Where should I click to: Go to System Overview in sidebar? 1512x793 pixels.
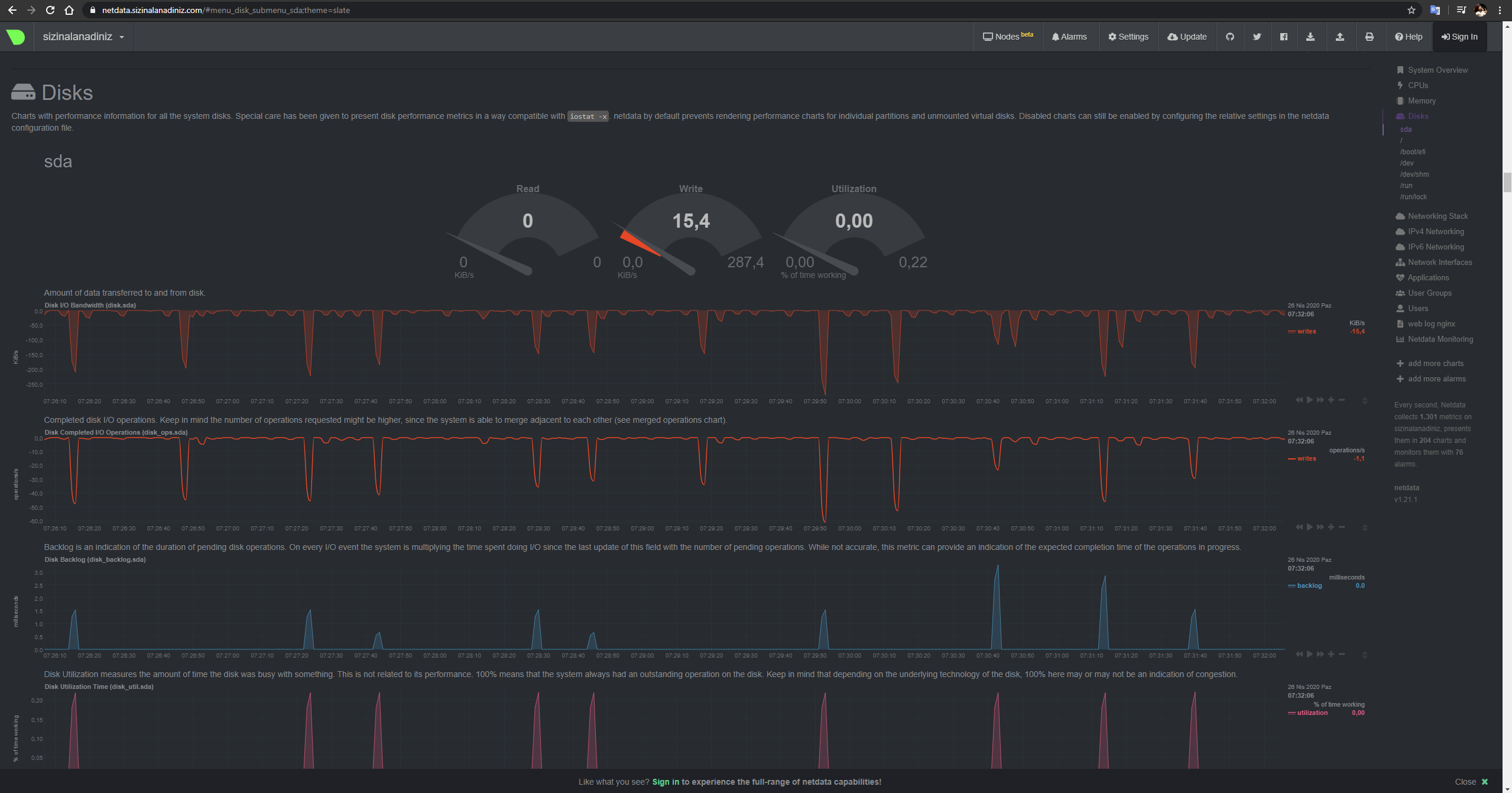[x=1438, y=70]
